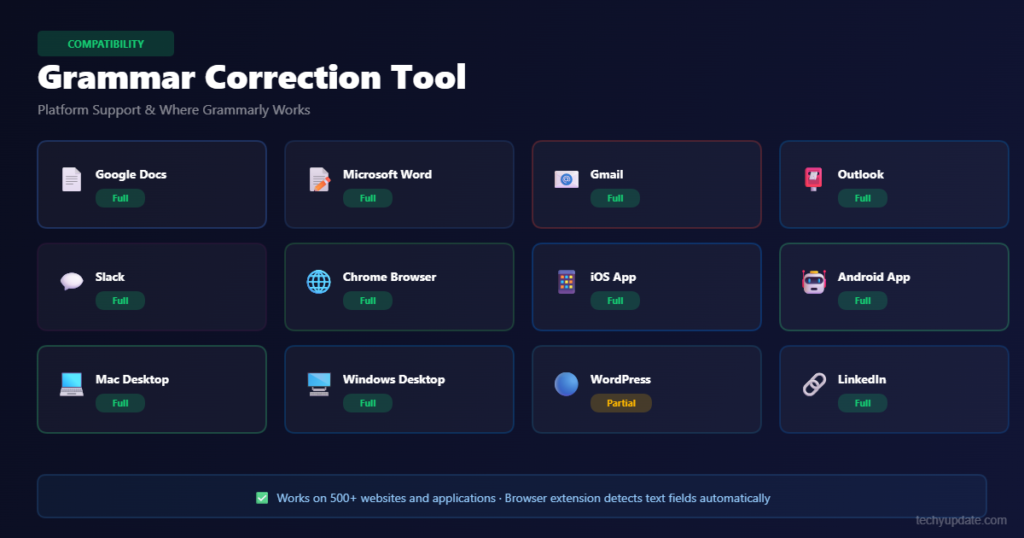
Task: Click the Full badge under Slack
Action: click(x=120, y=301)
